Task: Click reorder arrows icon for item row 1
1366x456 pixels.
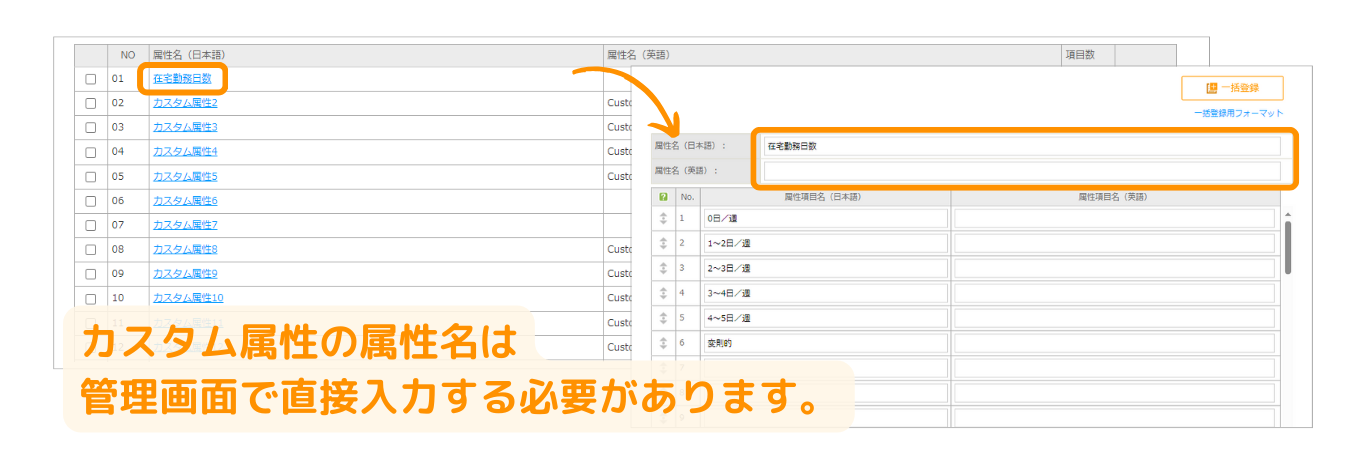Action: tap(663, 218)
